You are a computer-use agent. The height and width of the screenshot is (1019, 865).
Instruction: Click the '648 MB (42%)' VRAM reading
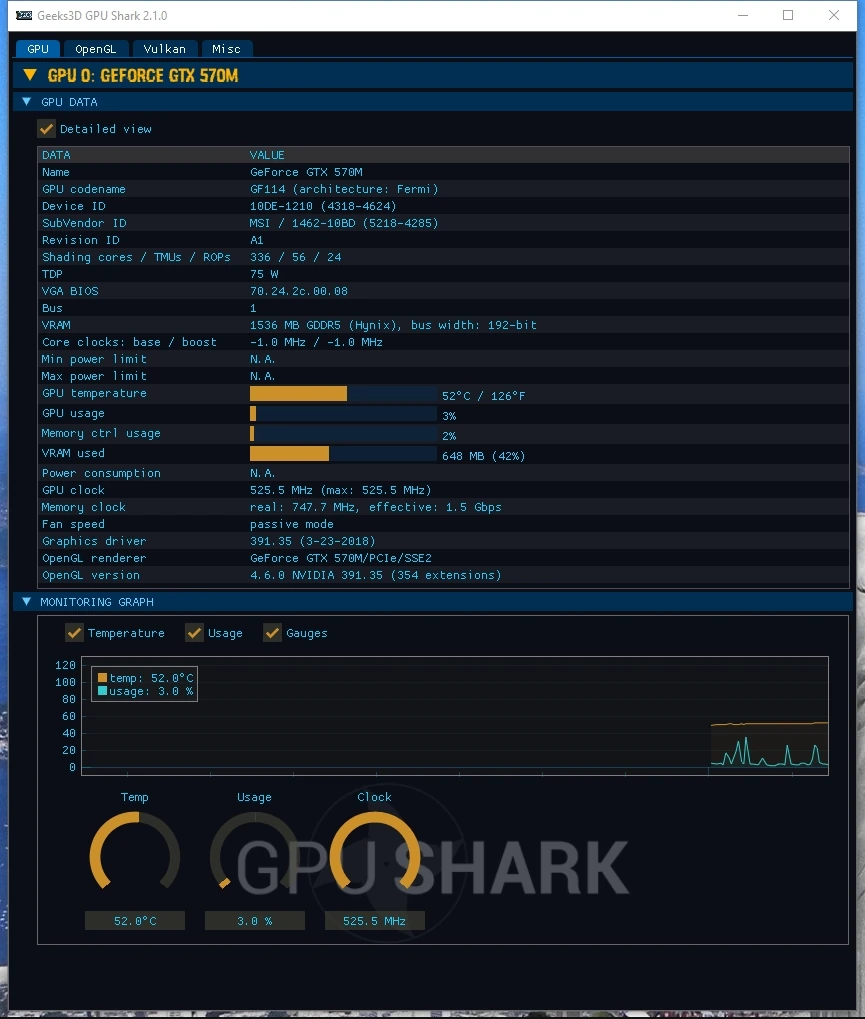pyautogui.click(x=484, y=456)
